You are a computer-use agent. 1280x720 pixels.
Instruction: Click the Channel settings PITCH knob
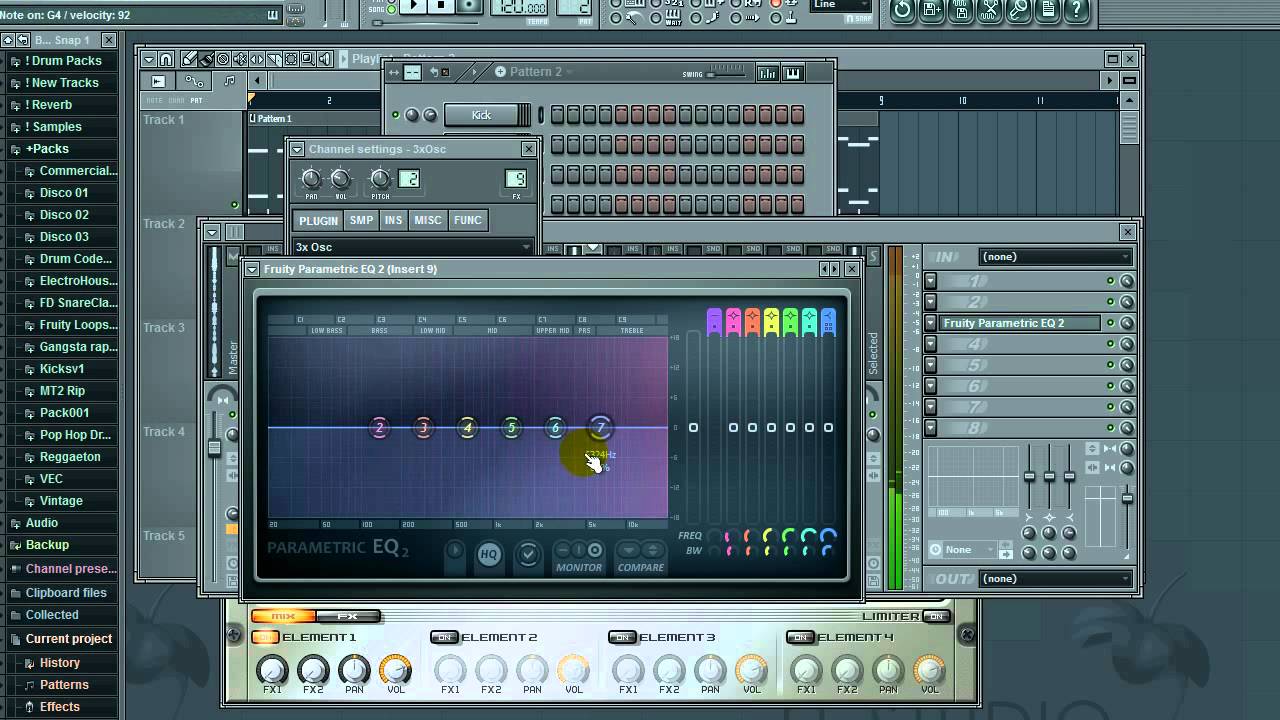[380, 179]
